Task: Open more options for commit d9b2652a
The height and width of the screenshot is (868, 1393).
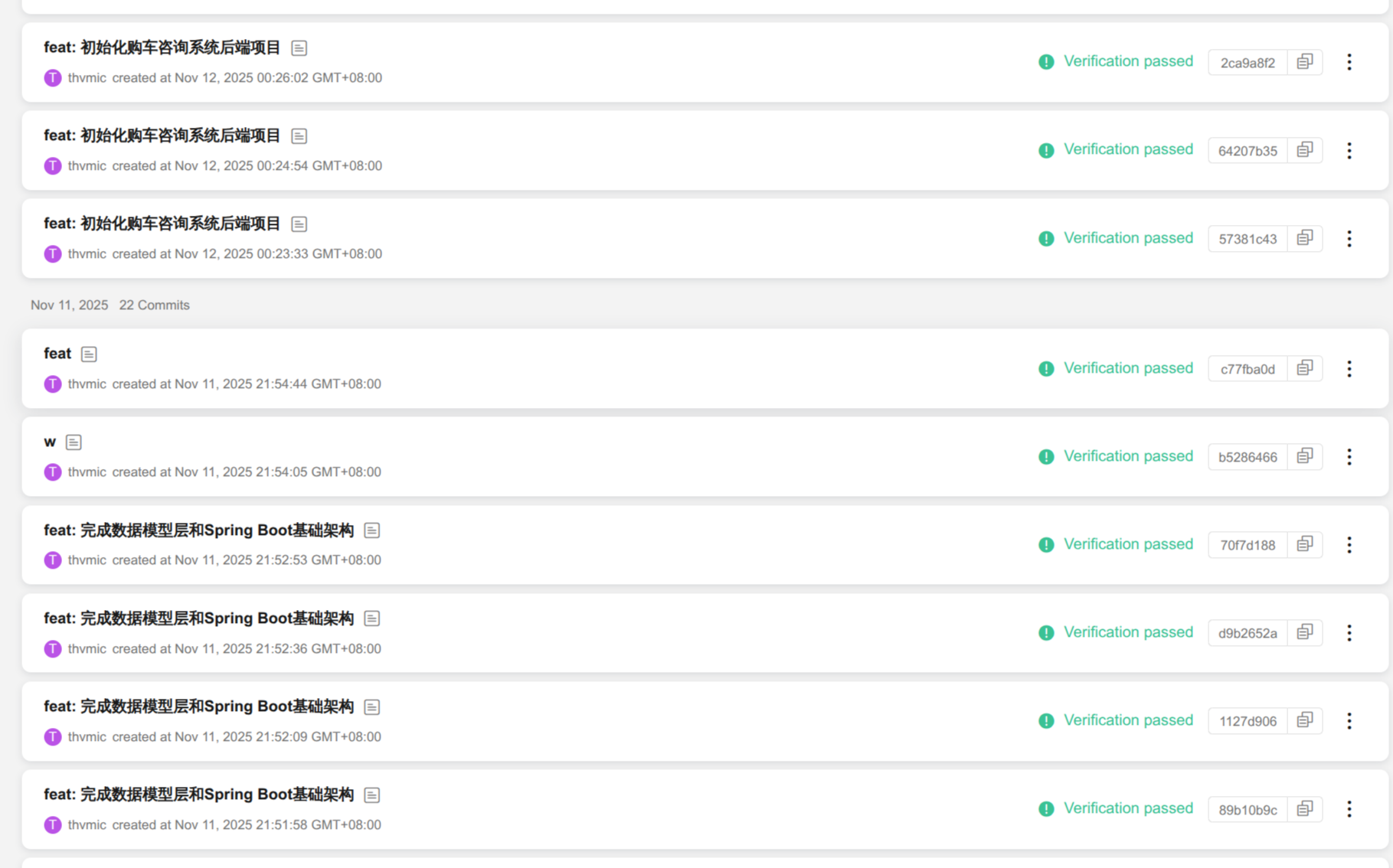Action: 1349,632
